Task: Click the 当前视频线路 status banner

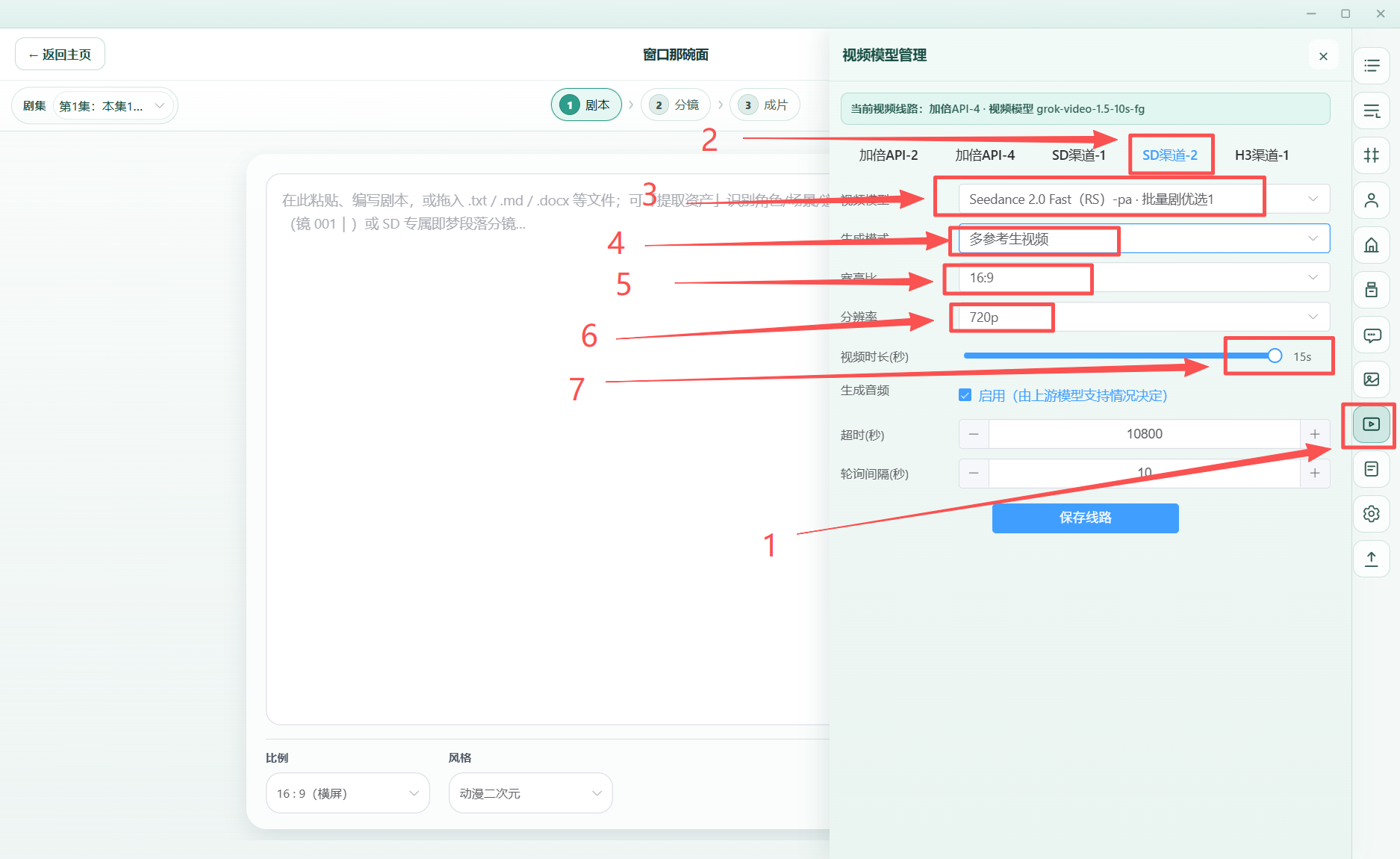Action: coord(1086,109)
